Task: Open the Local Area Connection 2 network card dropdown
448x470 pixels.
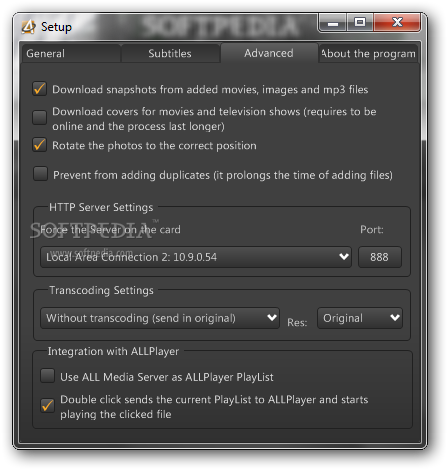Action: [196, 257]
